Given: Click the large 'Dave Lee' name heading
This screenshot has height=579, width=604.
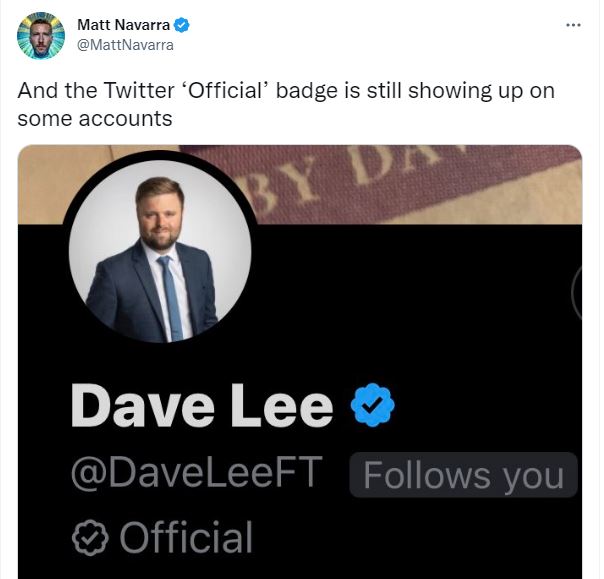Looking at the screenshot, I should point(202,405).
